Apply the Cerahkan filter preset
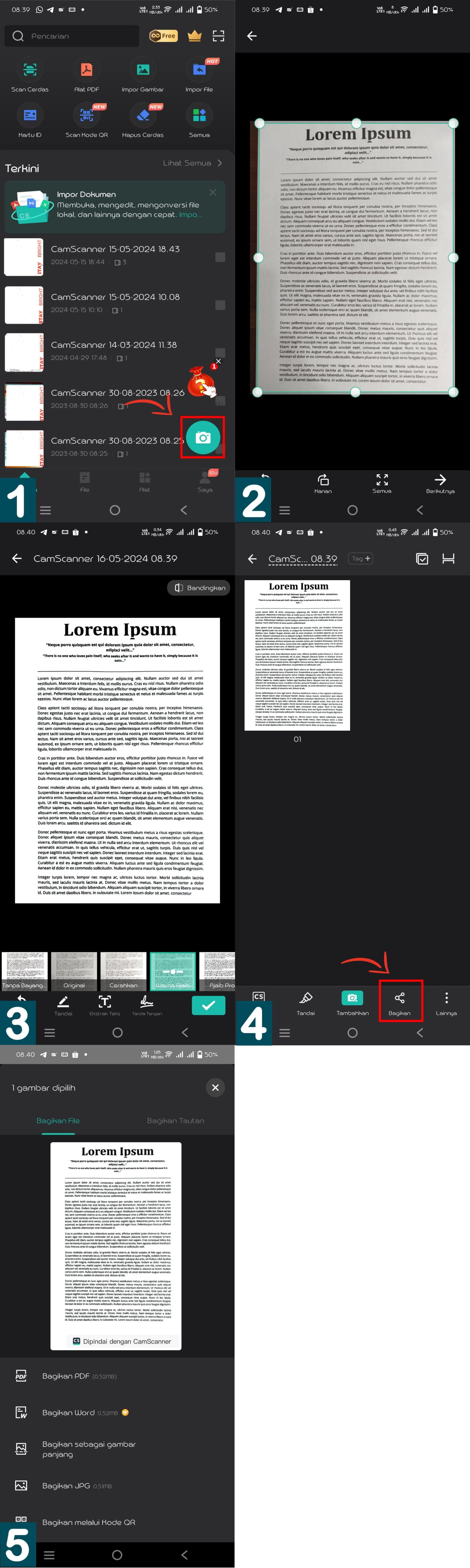The image size is (470, 1568). tap(123, 971)
